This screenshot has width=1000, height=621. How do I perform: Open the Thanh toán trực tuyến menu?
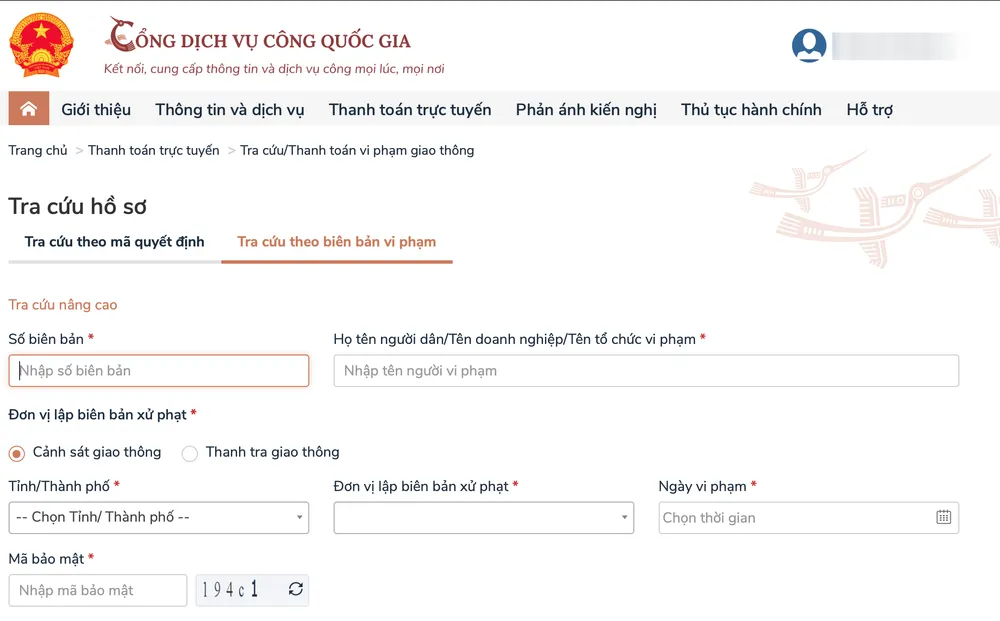pyautogui.click(x=410, y=110)
